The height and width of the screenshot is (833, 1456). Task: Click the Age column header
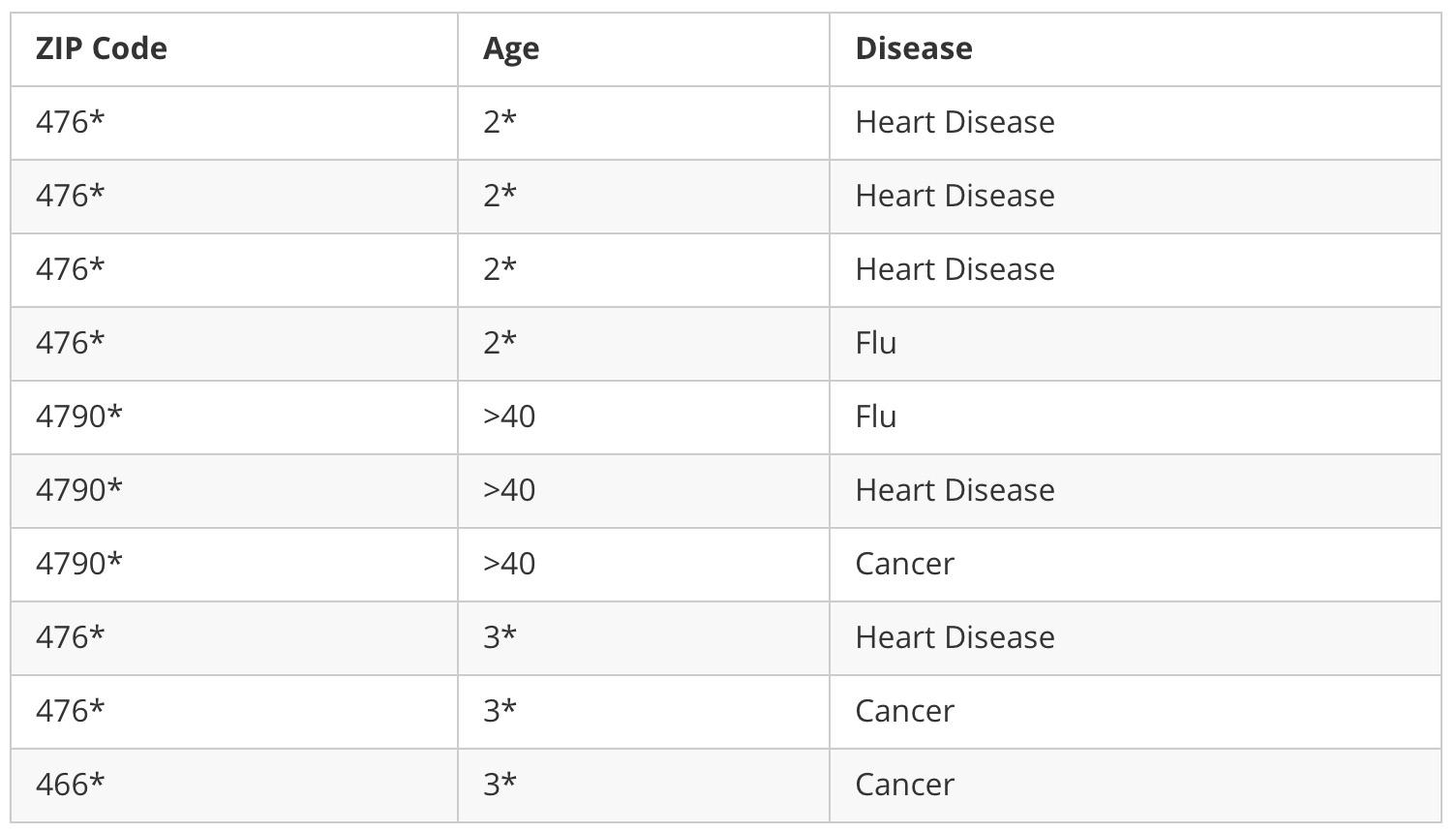coord(511,48)
